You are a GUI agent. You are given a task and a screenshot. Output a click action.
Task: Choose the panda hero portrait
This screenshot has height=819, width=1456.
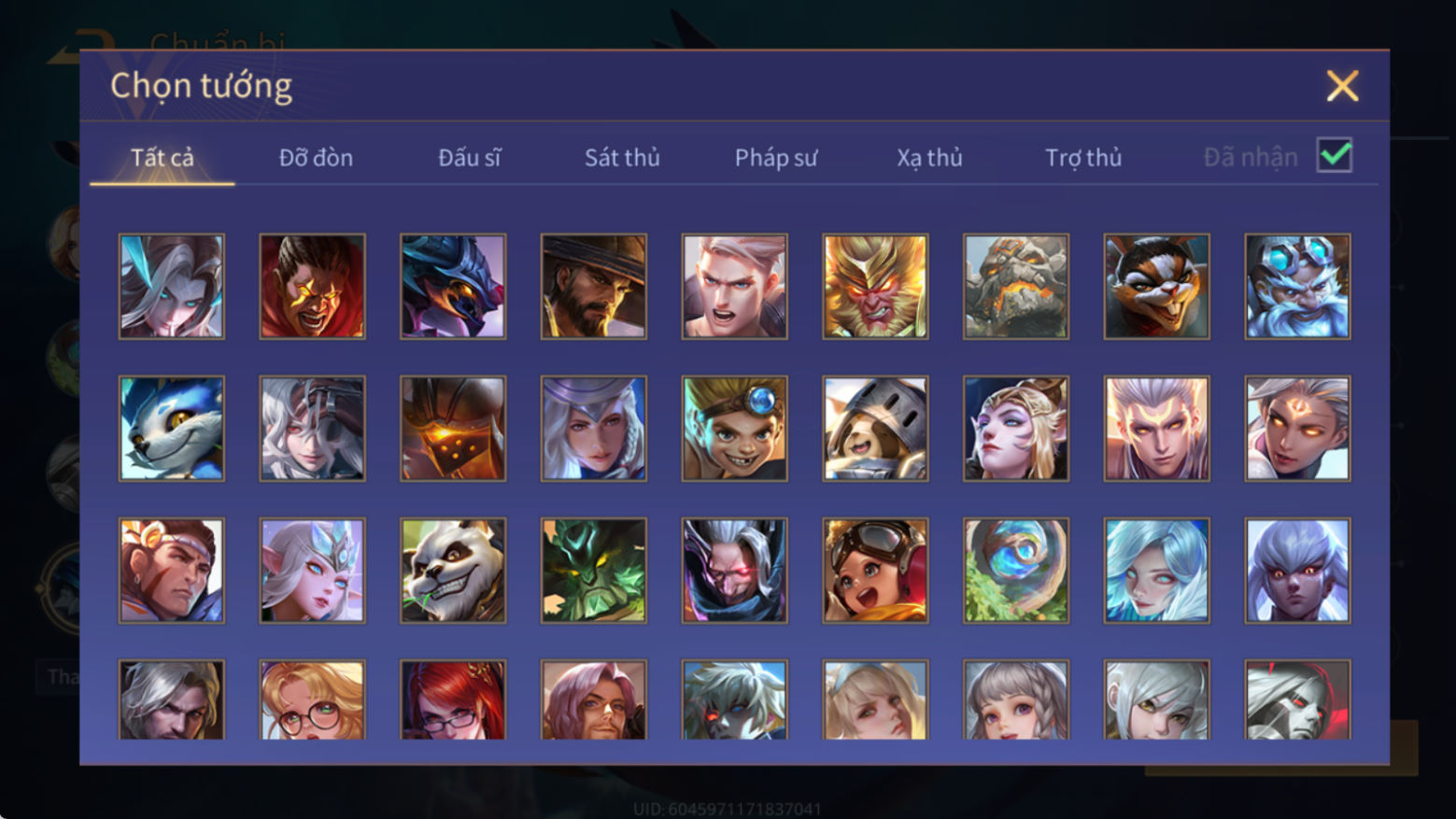(453, 571)
